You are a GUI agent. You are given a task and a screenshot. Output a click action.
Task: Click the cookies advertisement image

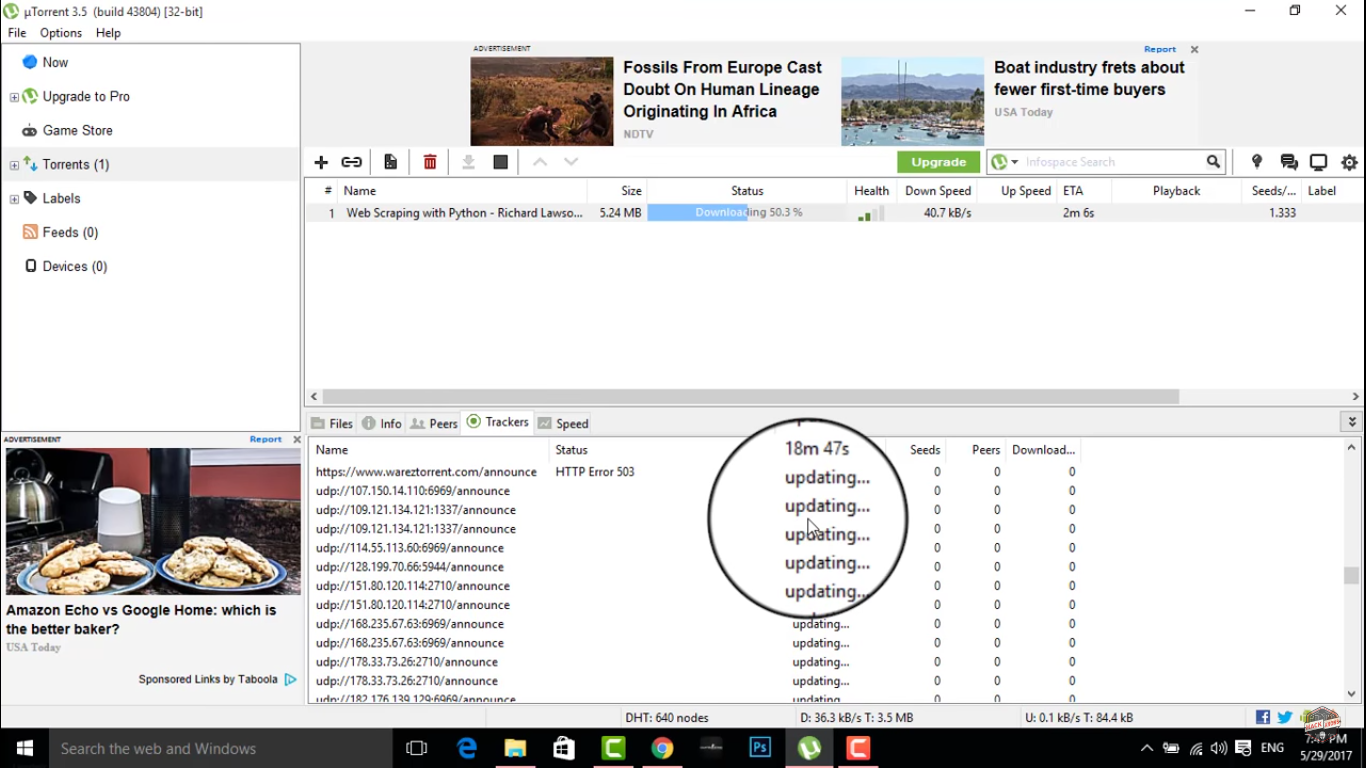153,521
